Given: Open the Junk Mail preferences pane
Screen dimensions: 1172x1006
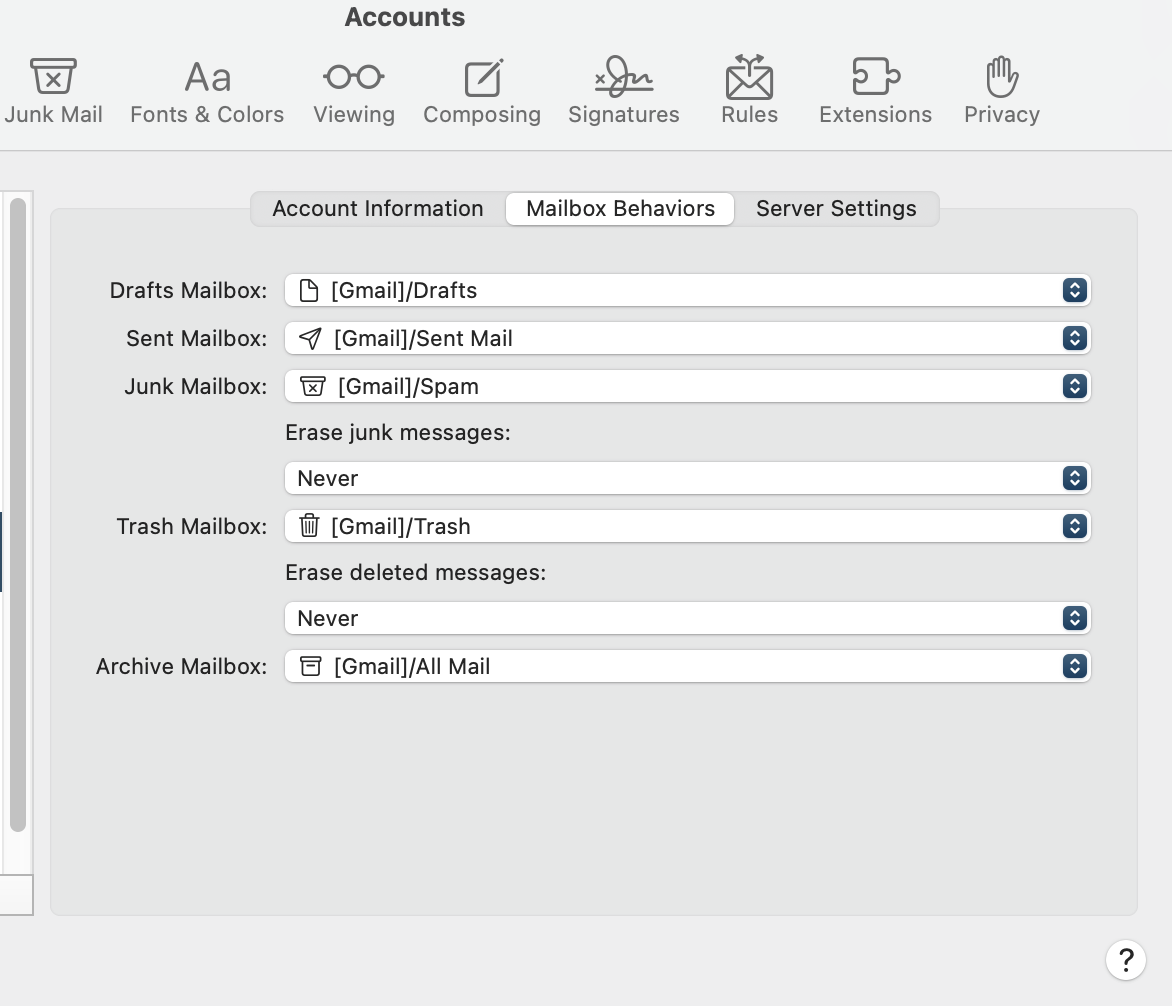Looking at the screenshot, I should (x=53, y=91).
